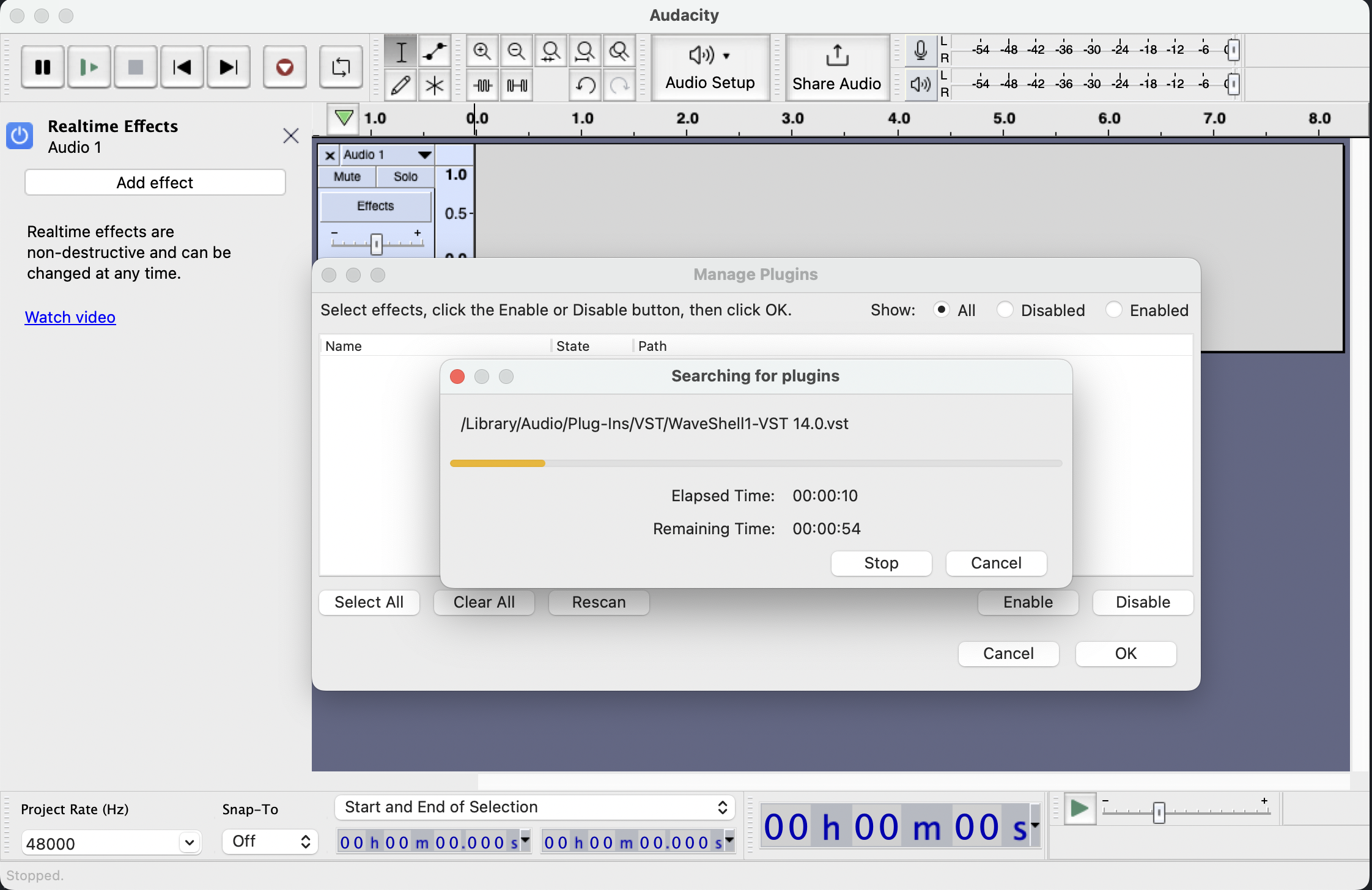This screenshot has height=890, width=1372.
Task: Silence the selected audio
Action: 515,86
